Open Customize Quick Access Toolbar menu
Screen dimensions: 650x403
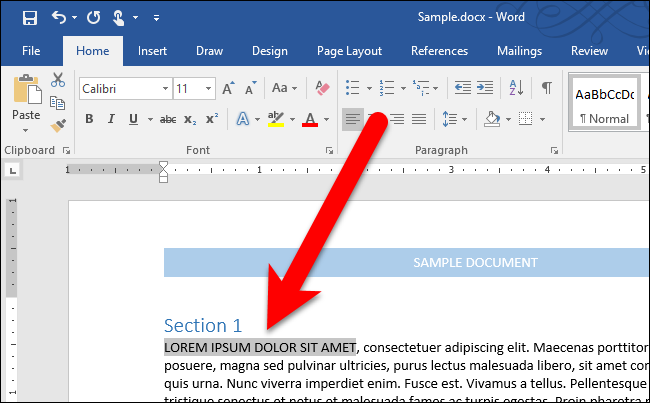pyautogui.click(x=156, y=17)
